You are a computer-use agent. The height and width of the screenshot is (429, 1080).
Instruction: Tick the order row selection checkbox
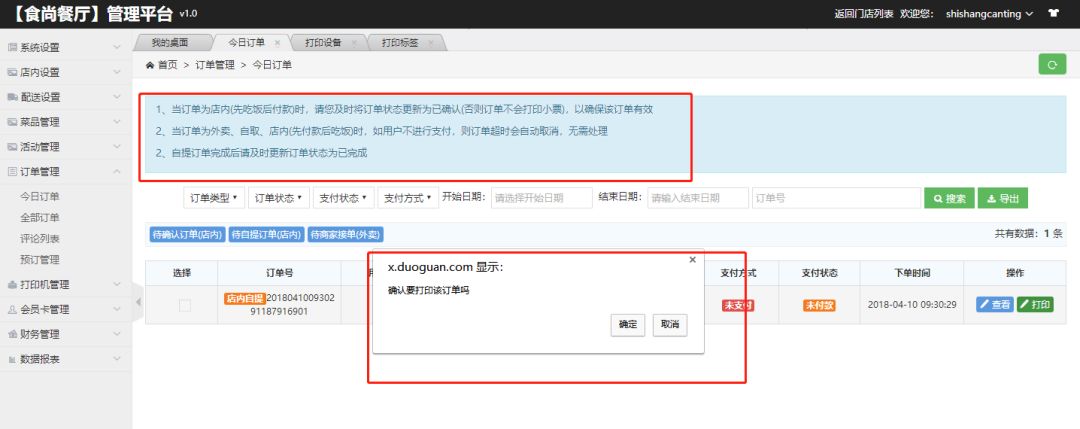[x=185, y=305]
